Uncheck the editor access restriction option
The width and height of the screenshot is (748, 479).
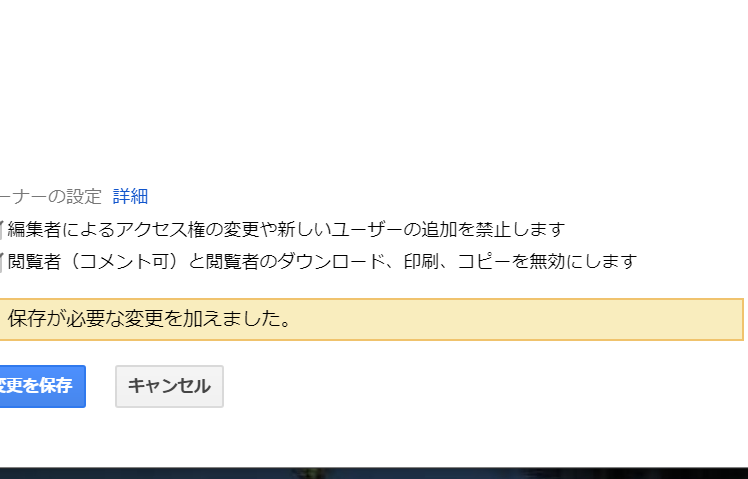click(x=1, y=230)
